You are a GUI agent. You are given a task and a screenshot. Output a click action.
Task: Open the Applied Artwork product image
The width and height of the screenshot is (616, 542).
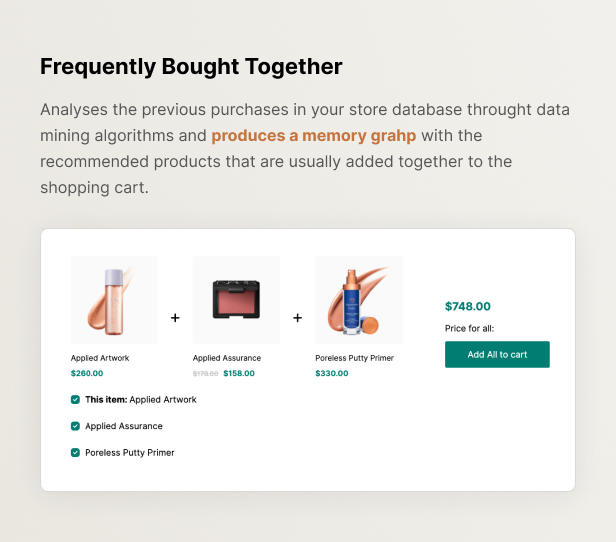click(x=114, y=300)
